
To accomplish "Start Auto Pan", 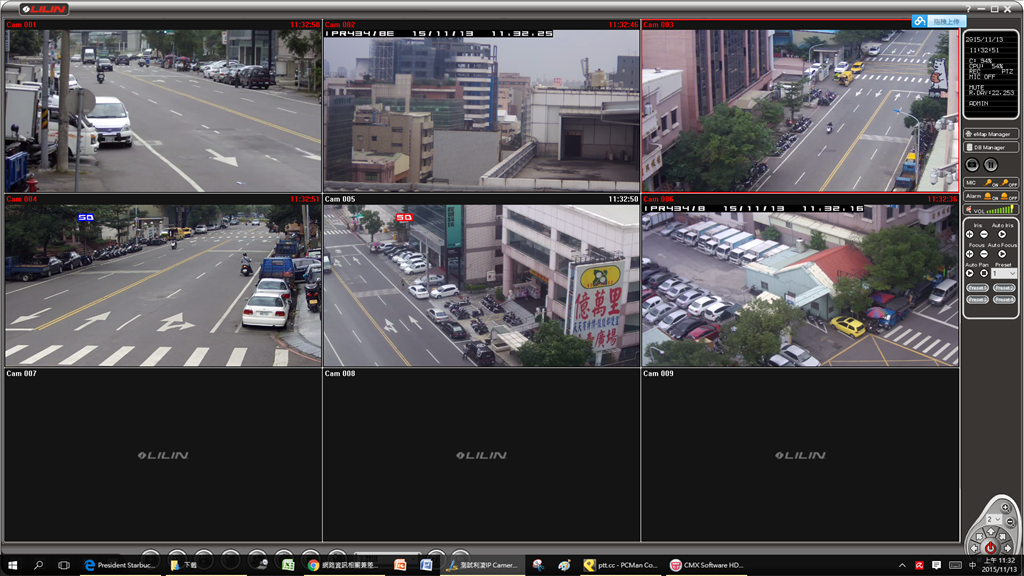I will click(970, 273).
